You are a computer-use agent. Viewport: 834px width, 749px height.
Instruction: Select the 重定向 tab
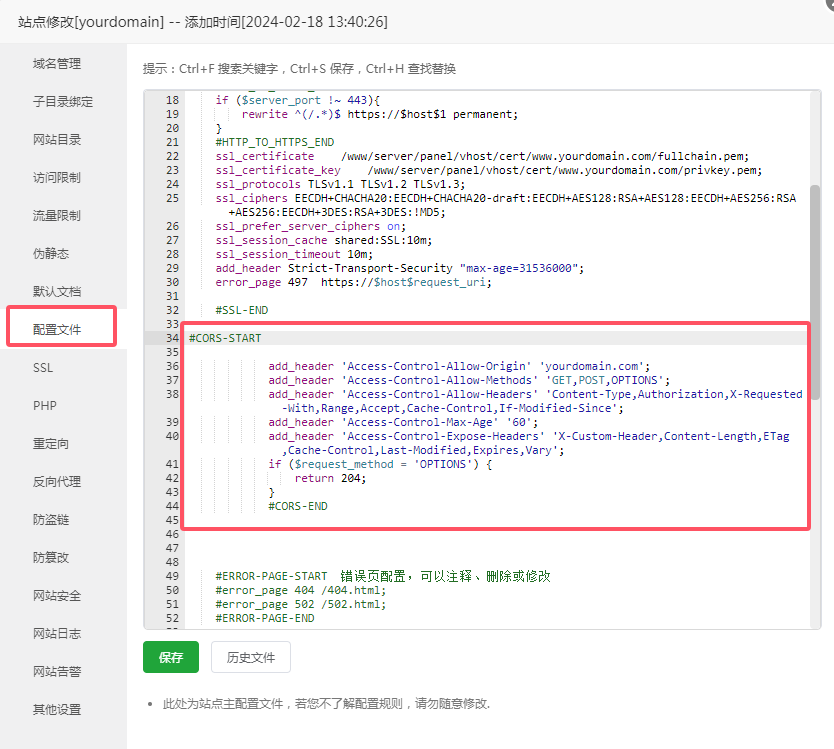tap(51, 444)
